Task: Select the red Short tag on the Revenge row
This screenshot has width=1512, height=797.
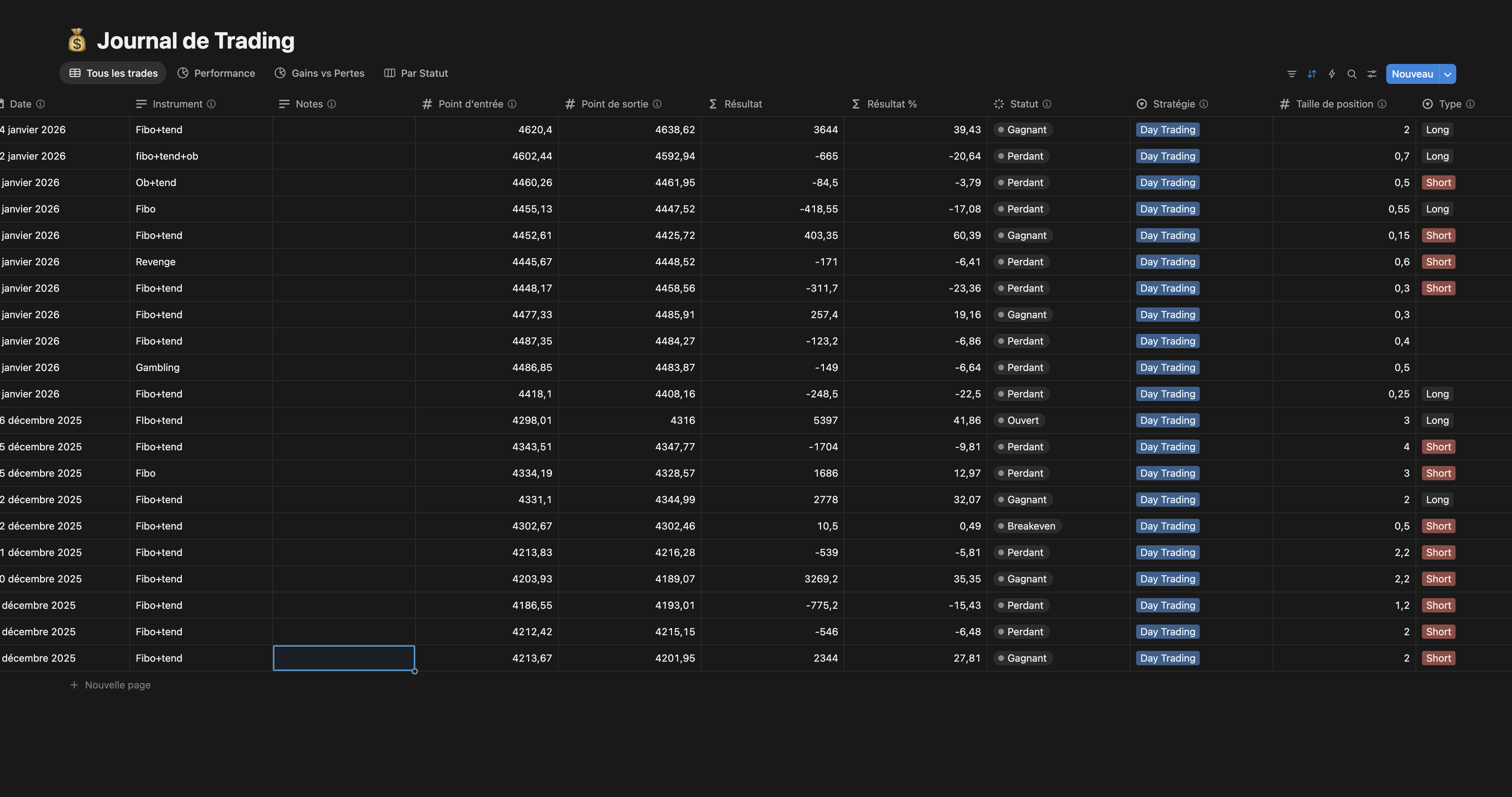Action: pos(1439,262)
